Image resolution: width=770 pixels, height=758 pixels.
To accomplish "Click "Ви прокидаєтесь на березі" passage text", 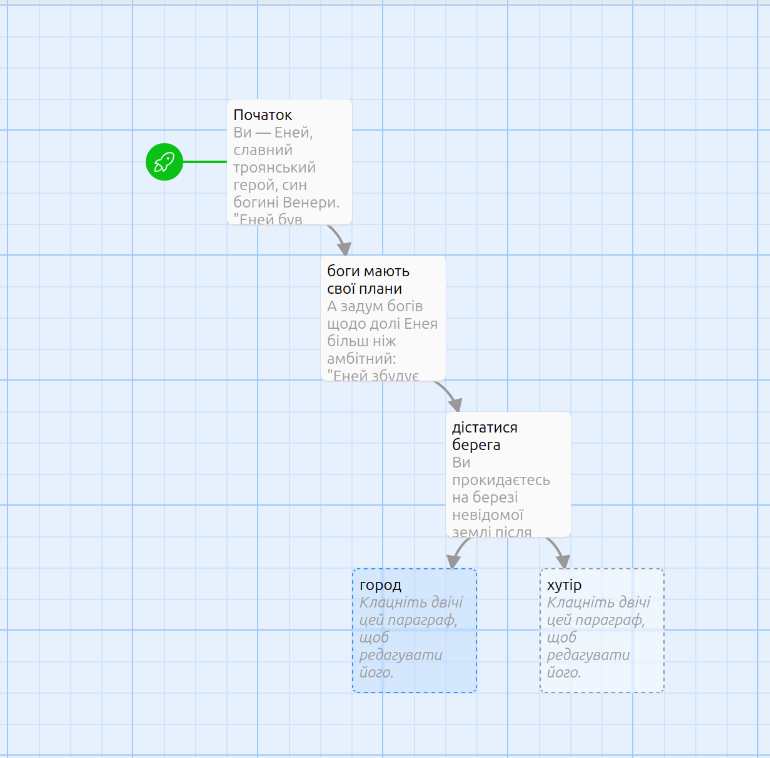I will tap(500, 480).
